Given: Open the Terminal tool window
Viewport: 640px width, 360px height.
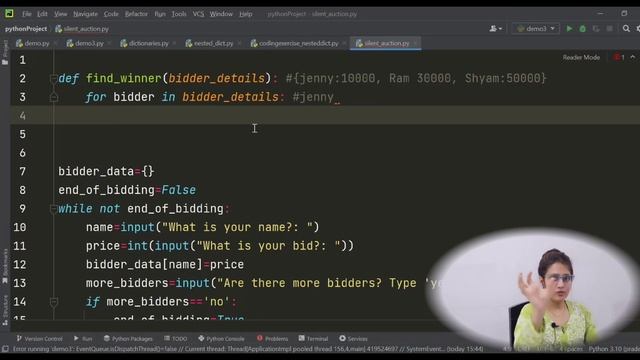Looking at the screenshot, I should click(x=313, y=338).
